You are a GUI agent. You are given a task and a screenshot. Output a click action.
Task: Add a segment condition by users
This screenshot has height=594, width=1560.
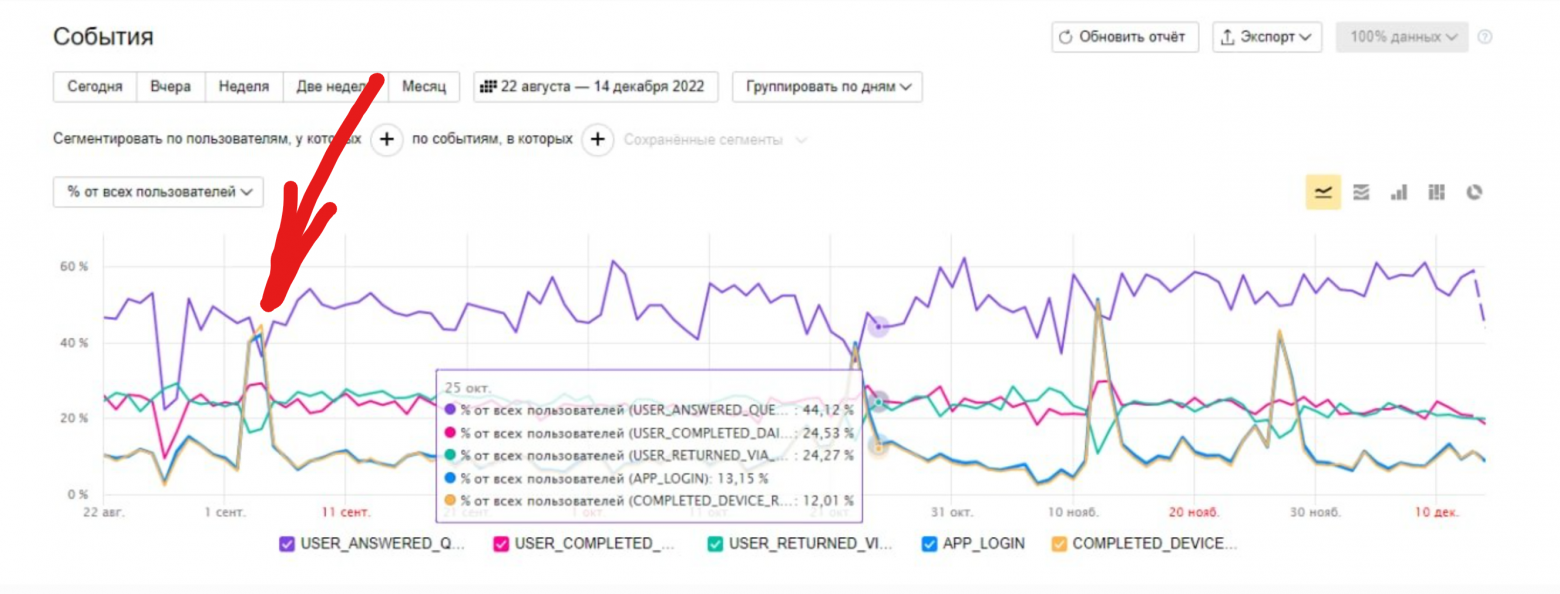click(x=387, y=140)
